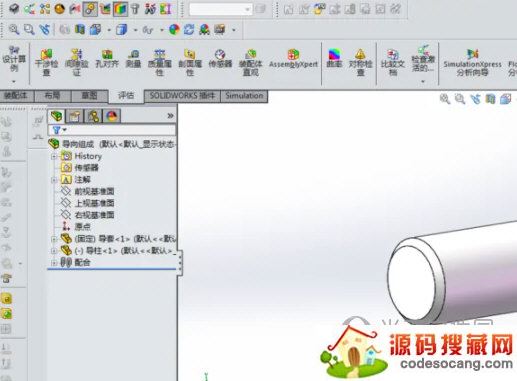Click the filter funnel icon in tree
The height and width of the screenshot is (381, 517).
57,130
